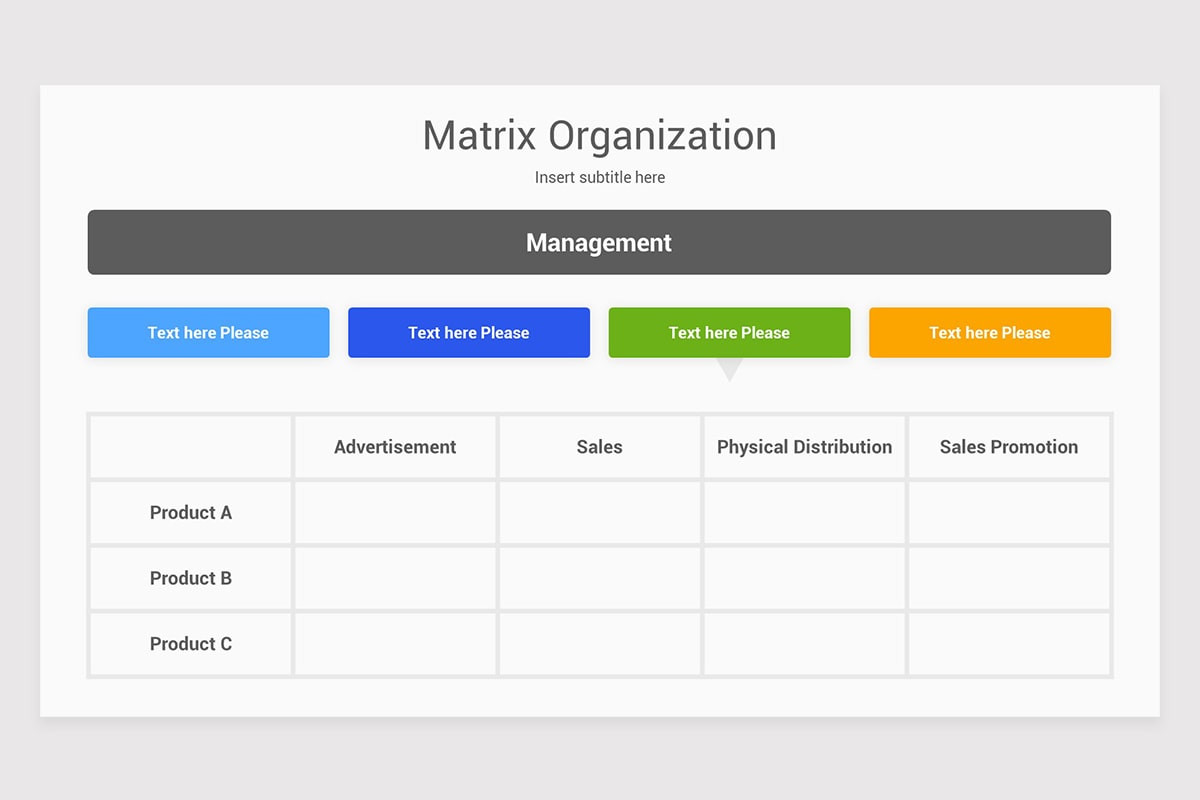This screenshot has width=1200, height=800.
Task: Click the Product A Sales Promotion cell
Action: tap(1009, 513)
